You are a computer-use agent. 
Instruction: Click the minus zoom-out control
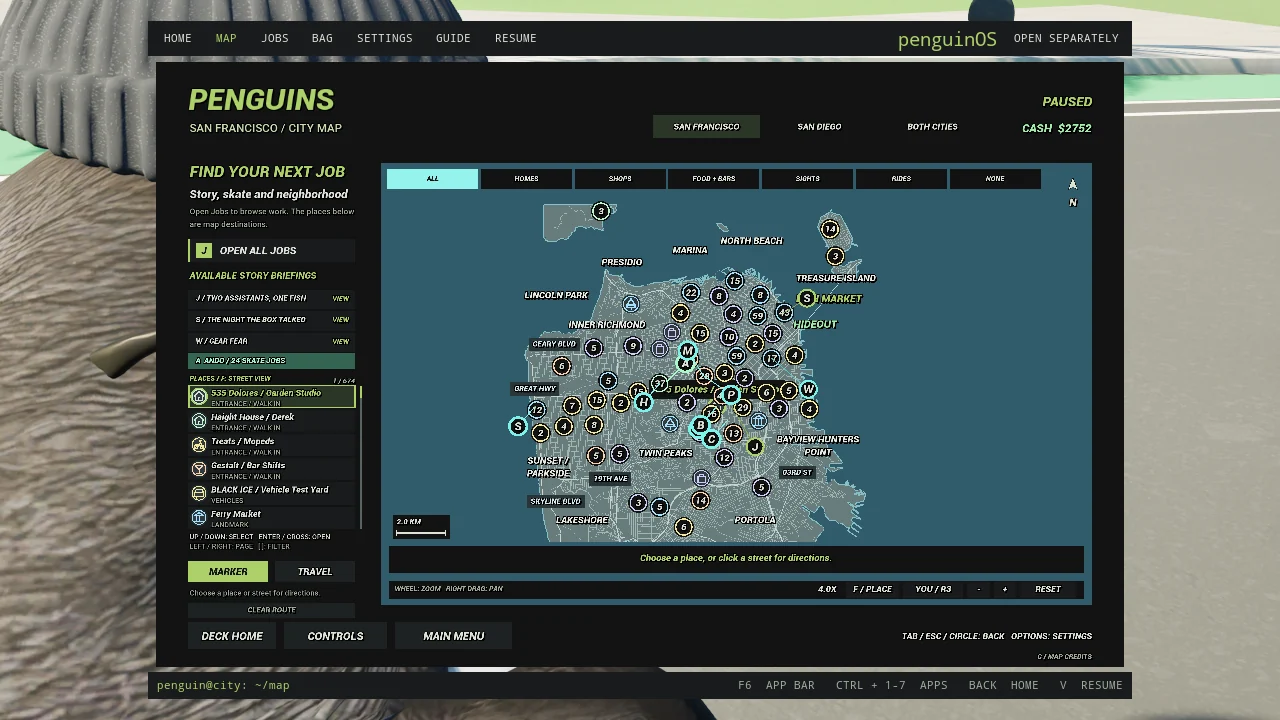[x=979, y=589]
